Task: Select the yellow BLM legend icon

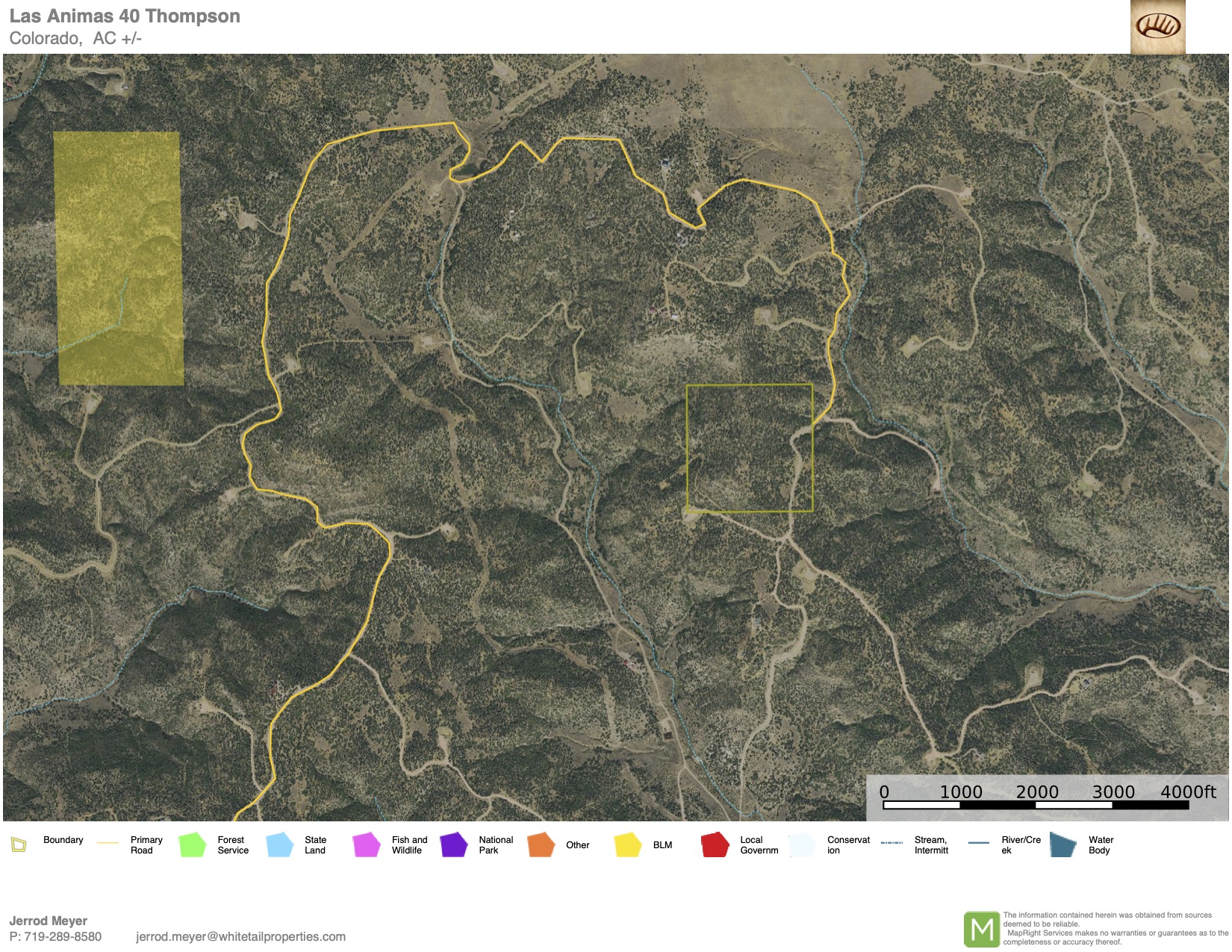Action: point(628,844)
